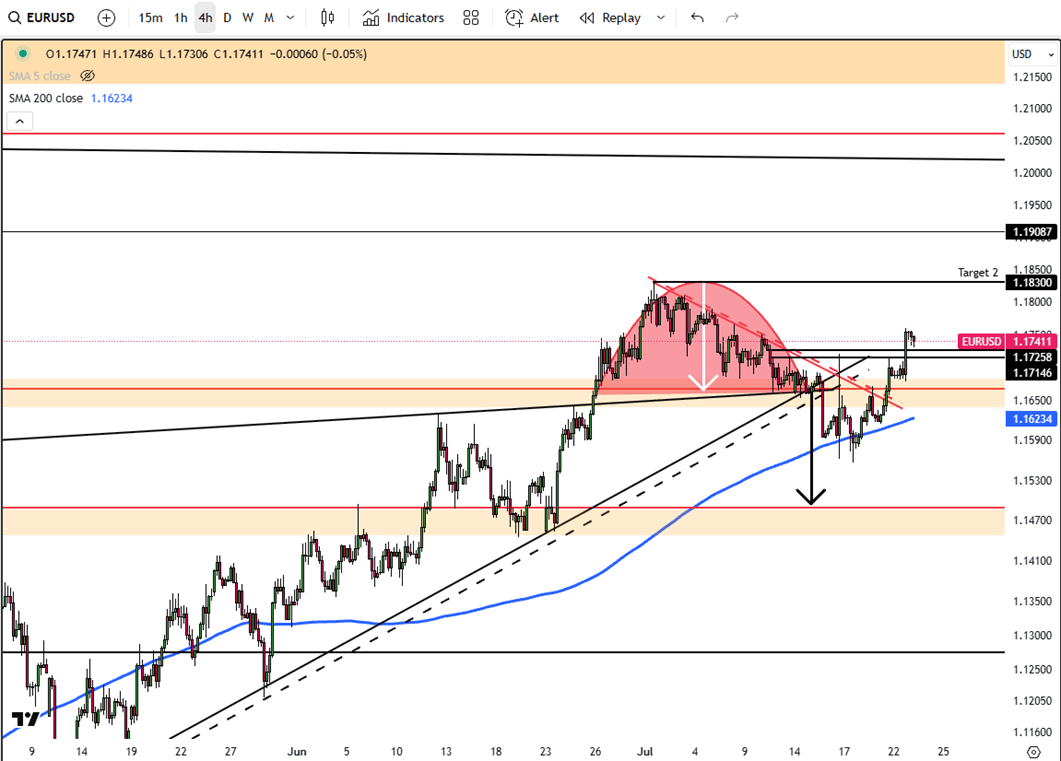Open the candlestick chart type selector
This screenshot has height=761, width=1061.
[327, 18]
